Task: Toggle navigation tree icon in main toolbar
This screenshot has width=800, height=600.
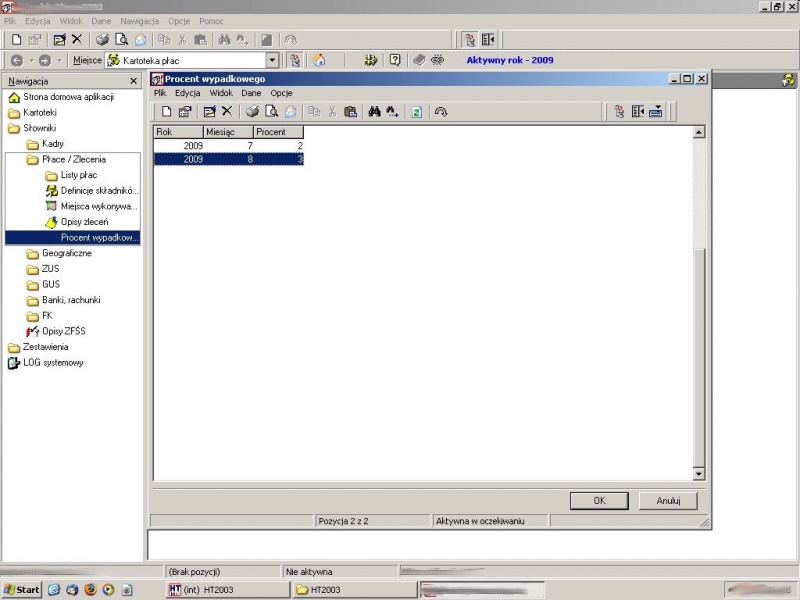Action: pyautogui.click(x=469, y=40)
